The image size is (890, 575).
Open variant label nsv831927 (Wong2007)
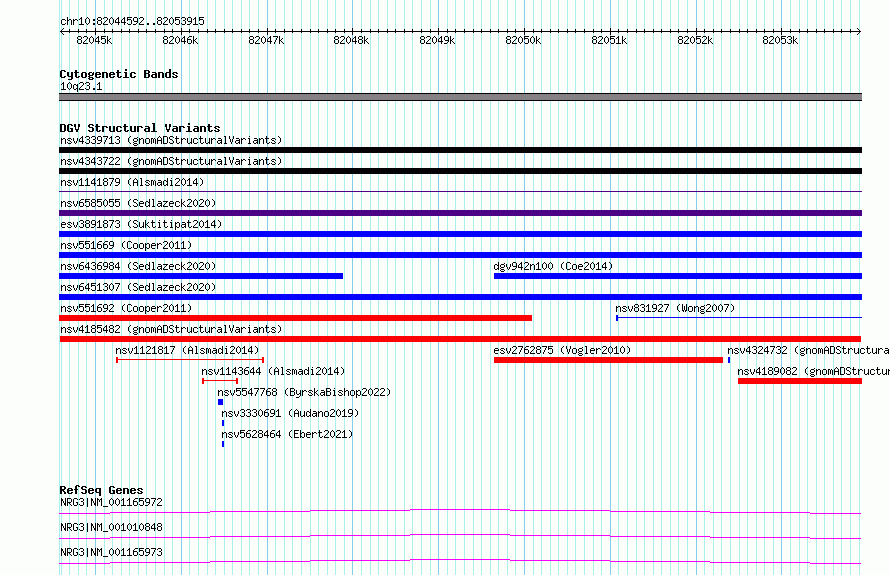click(x=675, y=308)
